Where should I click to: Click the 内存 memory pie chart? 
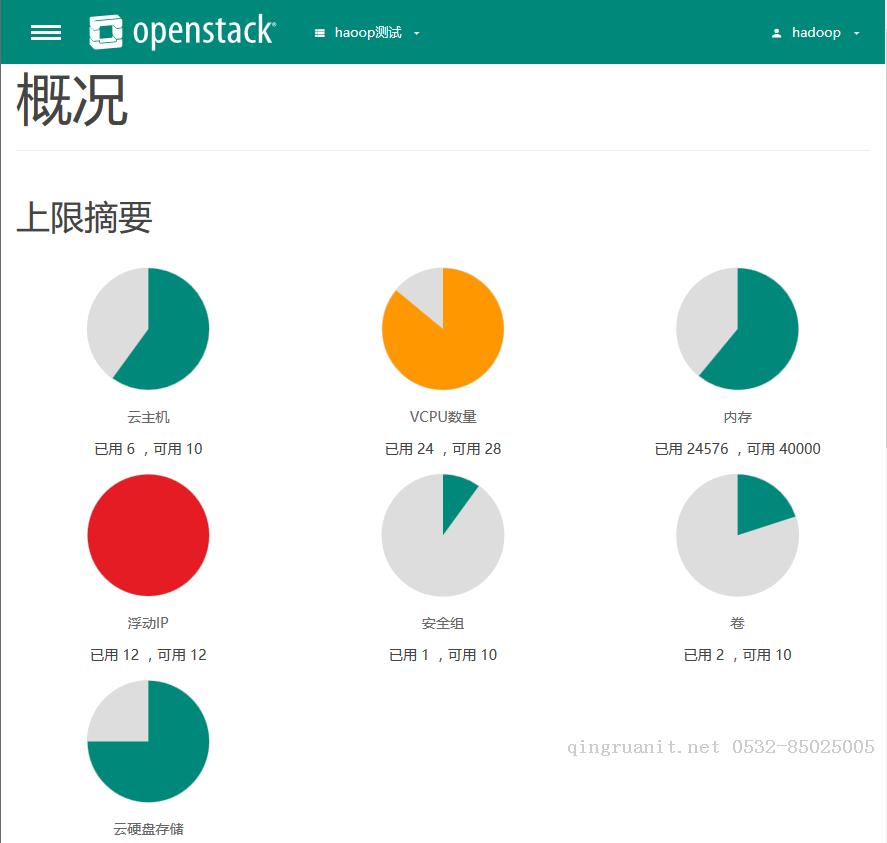737,328
